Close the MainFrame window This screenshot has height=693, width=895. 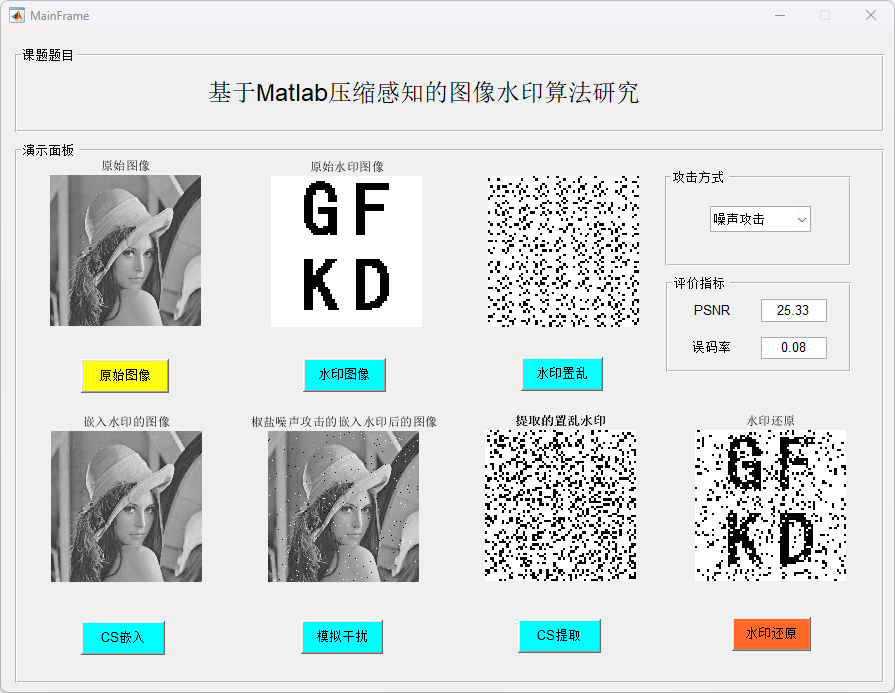(x=870, y=15)
